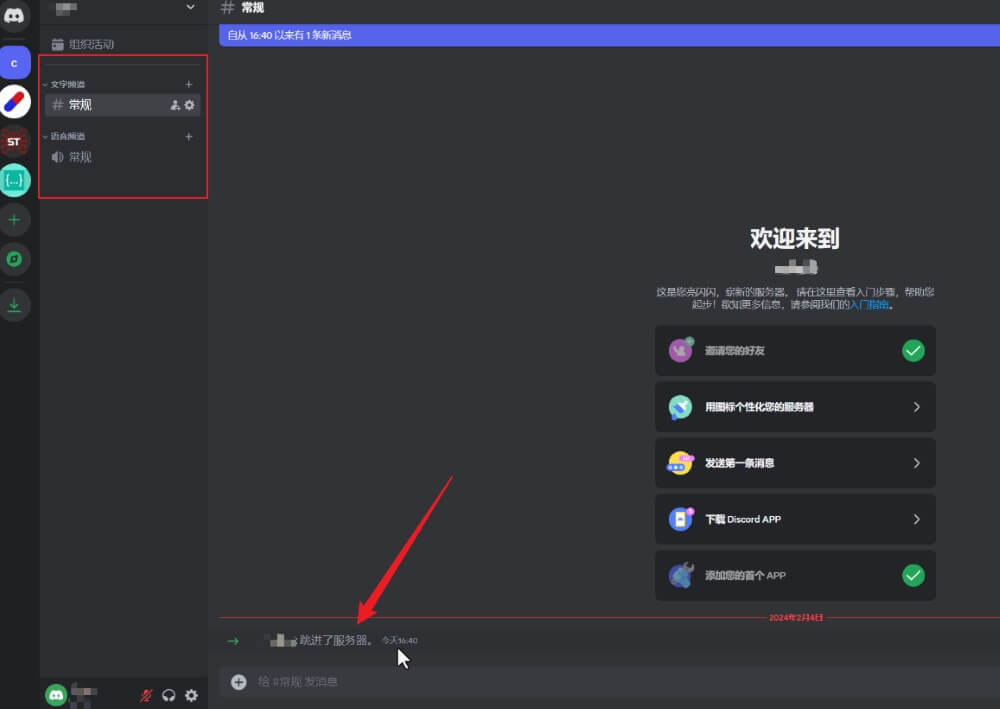
Task: Switch to the ST server
Action: [x=14, y=142]
